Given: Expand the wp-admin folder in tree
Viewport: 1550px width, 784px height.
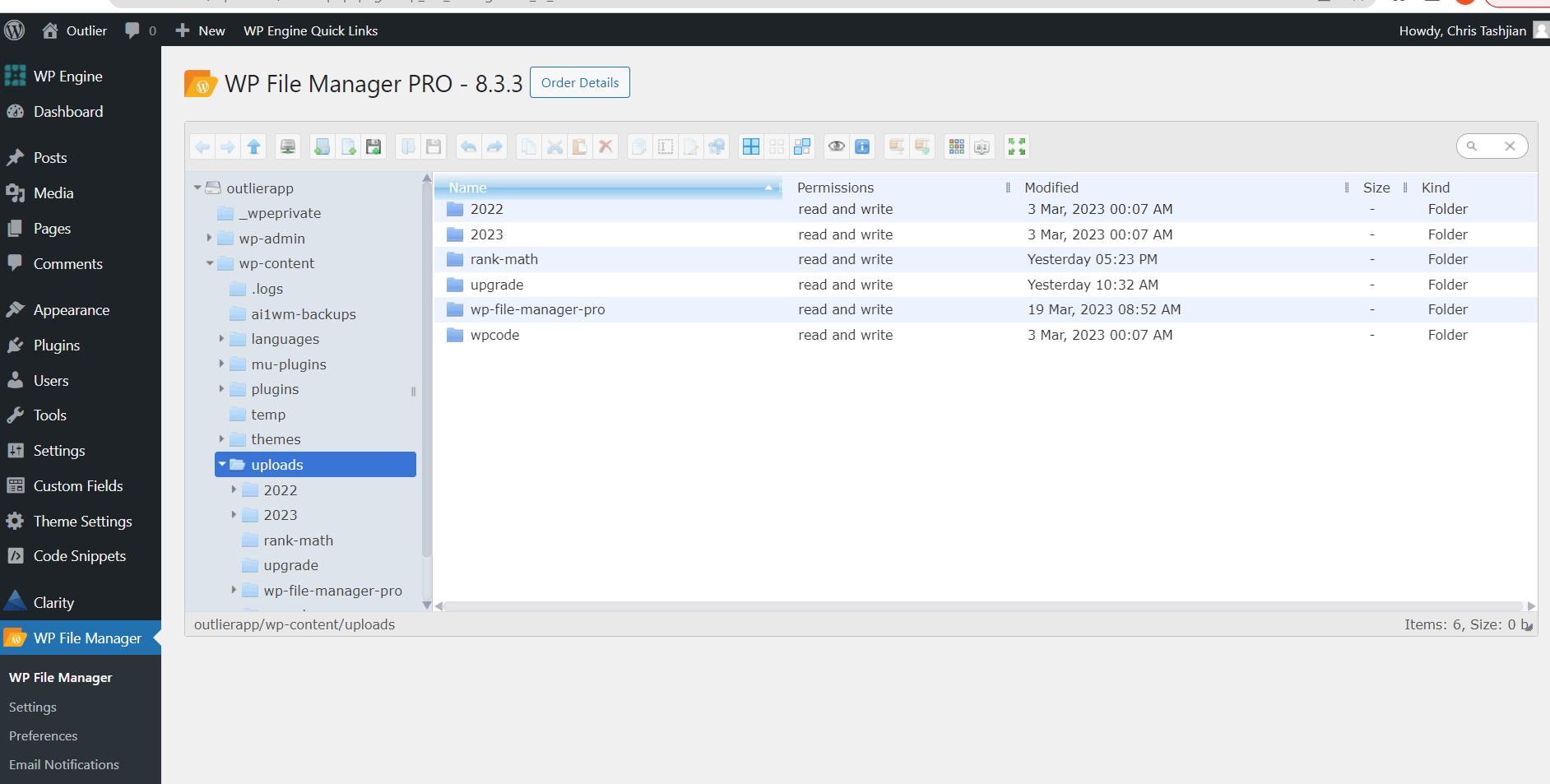Looking at the screenshot, I should [x=210, y=238].
